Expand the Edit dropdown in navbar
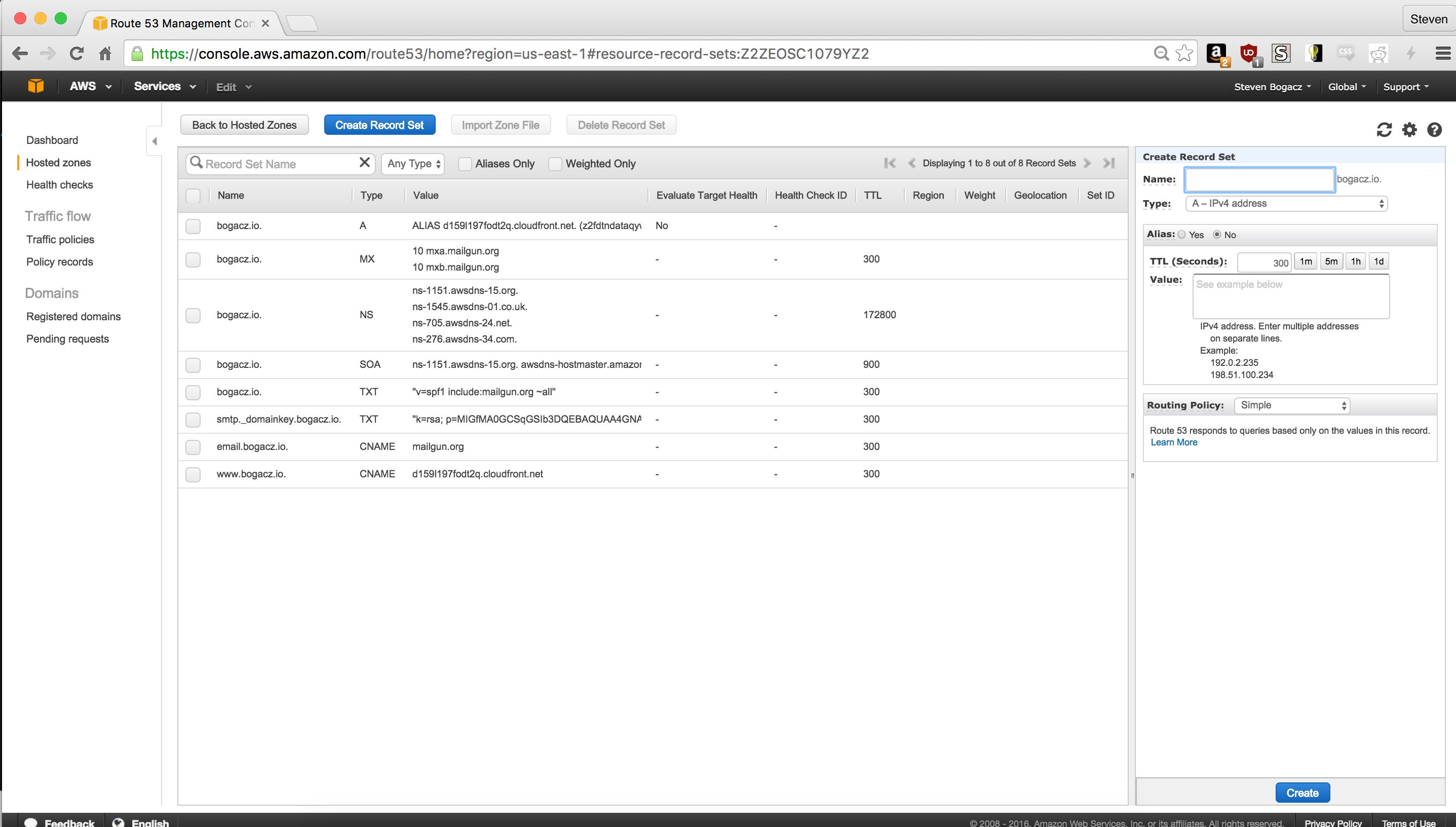 coord(234,87)
